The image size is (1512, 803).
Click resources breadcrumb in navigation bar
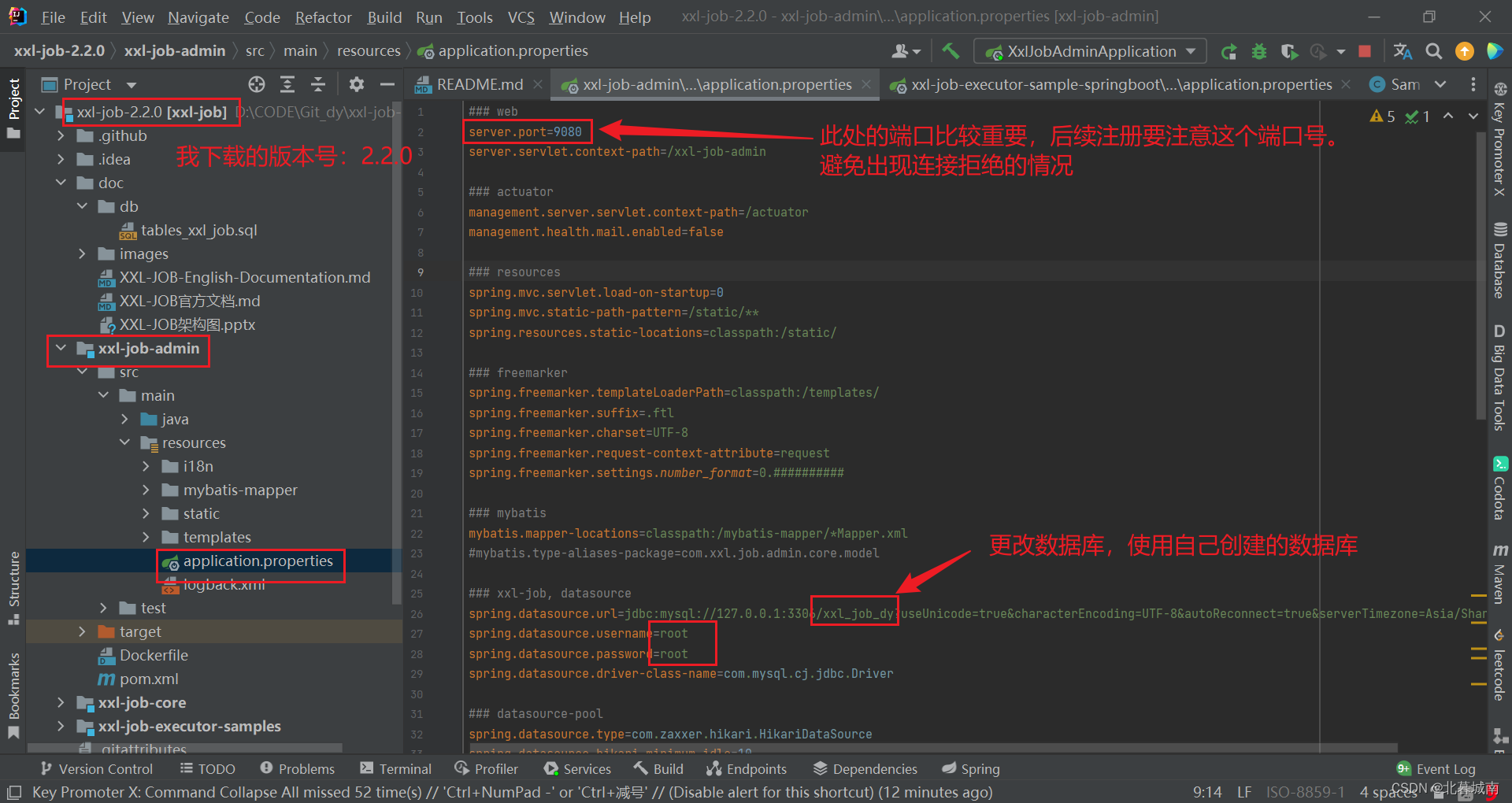369,50
